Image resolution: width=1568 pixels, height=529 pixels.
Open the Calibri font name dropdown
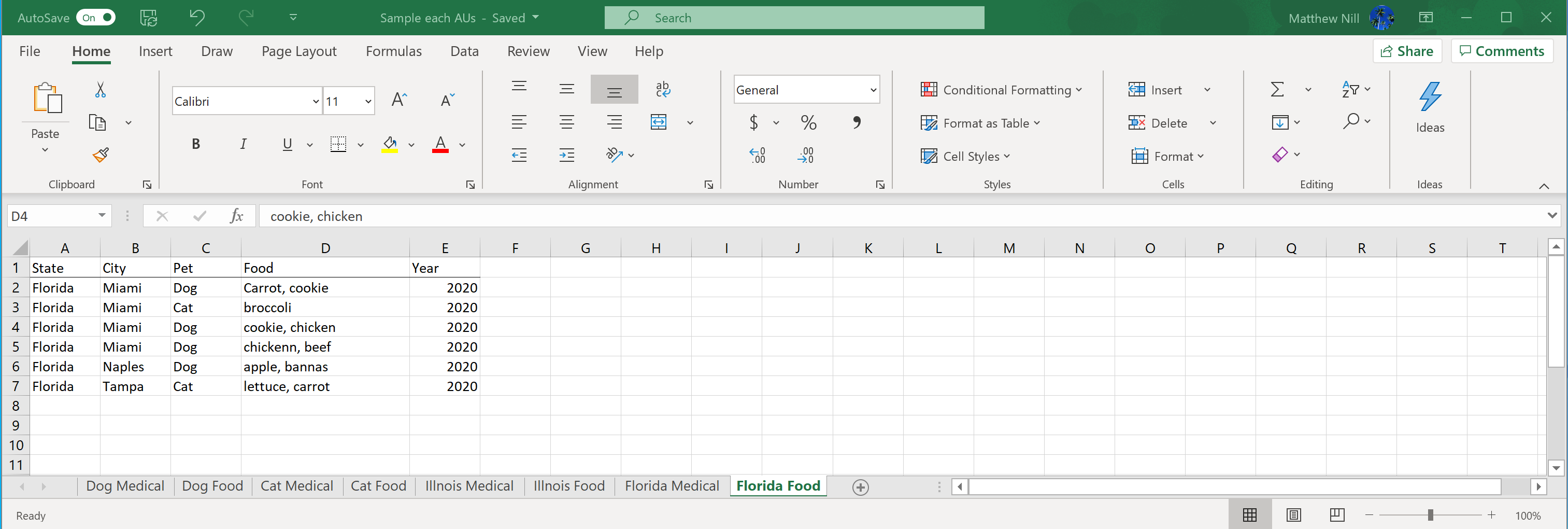tap(316, 101)
